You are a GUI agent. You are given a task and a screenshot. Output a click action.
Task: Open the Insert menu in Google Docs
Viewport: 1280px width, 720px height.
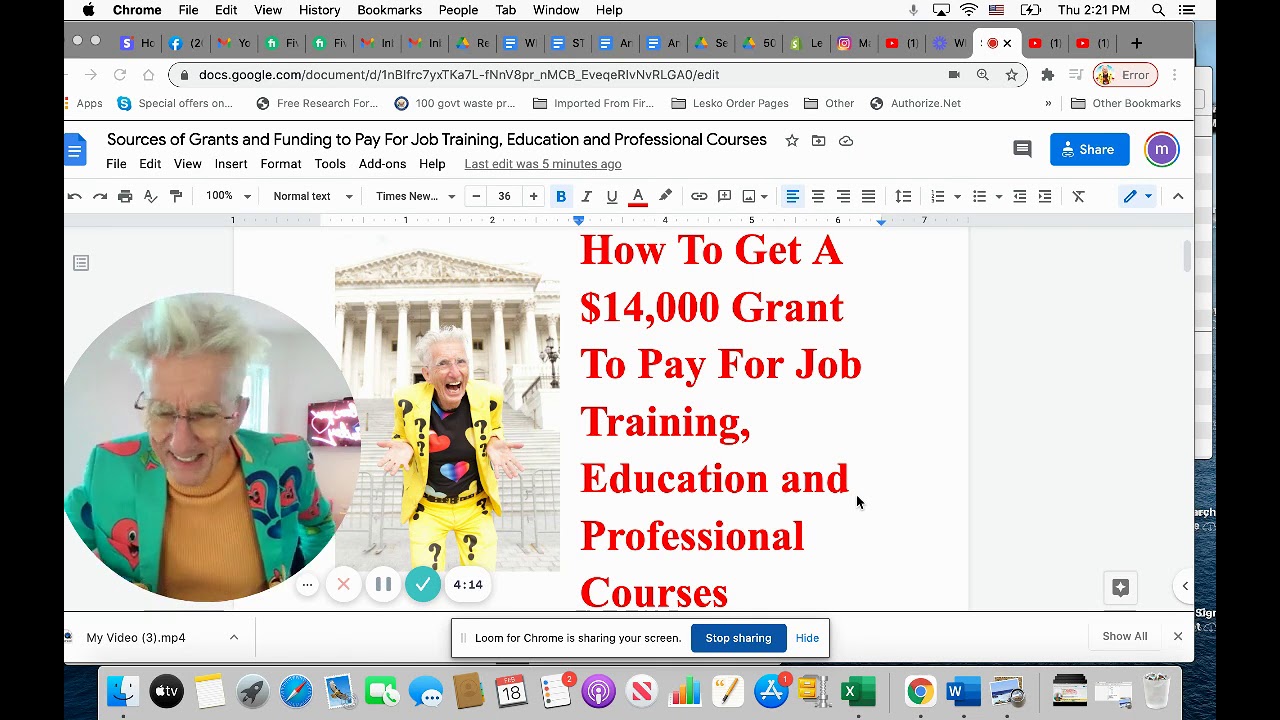(231, 164)
